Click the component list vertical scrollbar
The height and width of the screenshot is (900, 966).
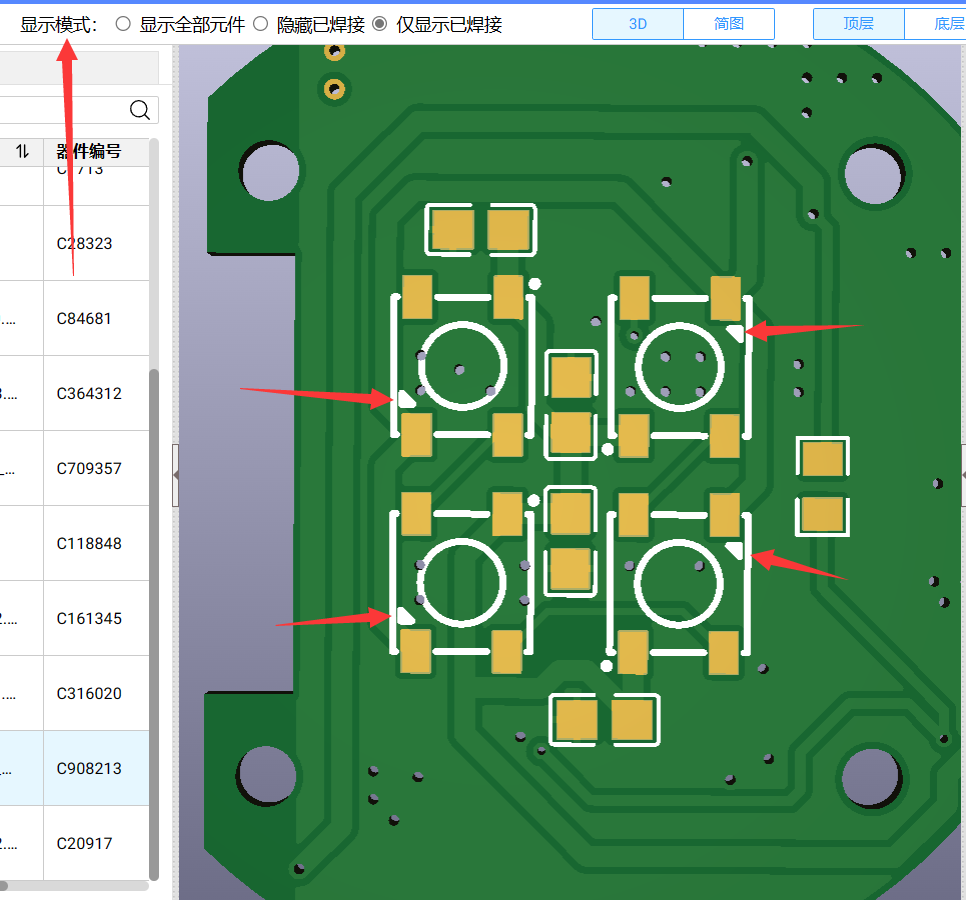click(x=154, y=624)
